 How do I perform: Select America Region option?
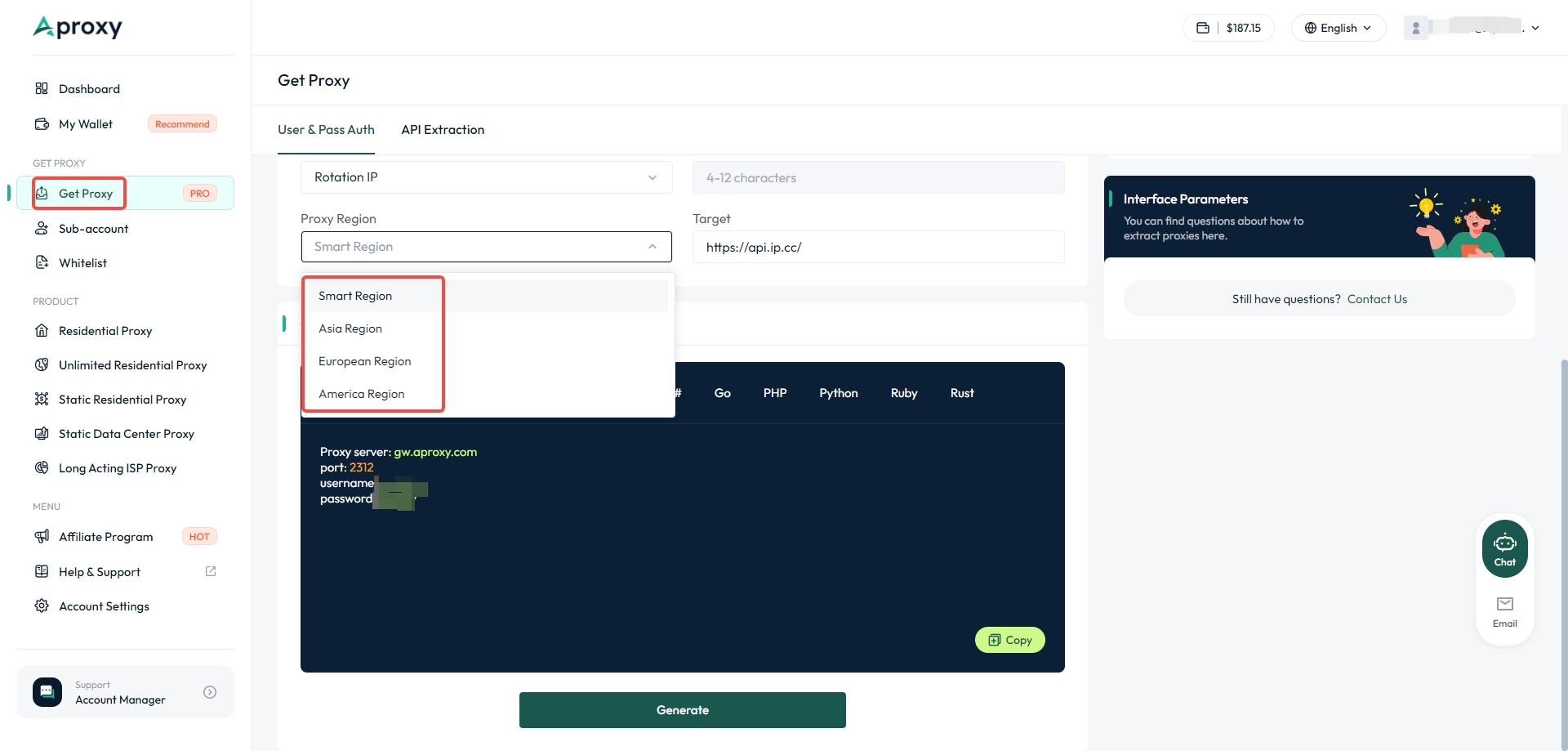coord(488,394)
